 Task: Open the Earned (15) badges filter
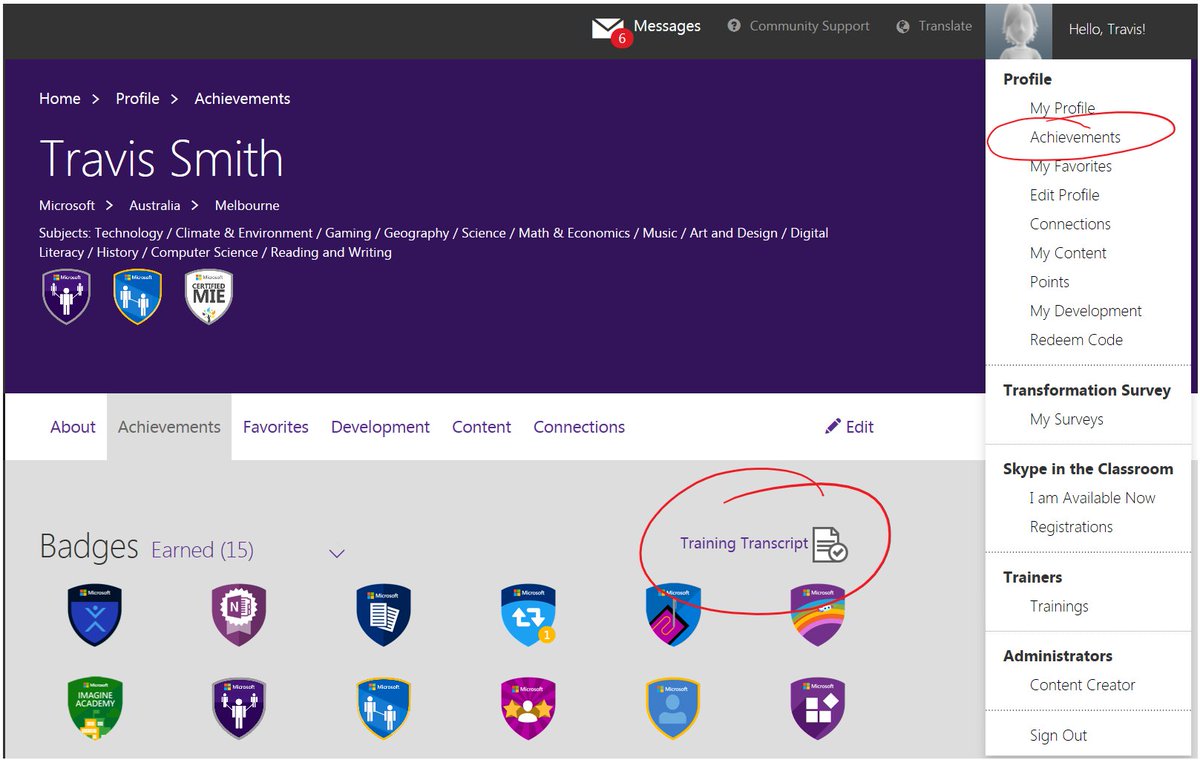coord(202,550)
